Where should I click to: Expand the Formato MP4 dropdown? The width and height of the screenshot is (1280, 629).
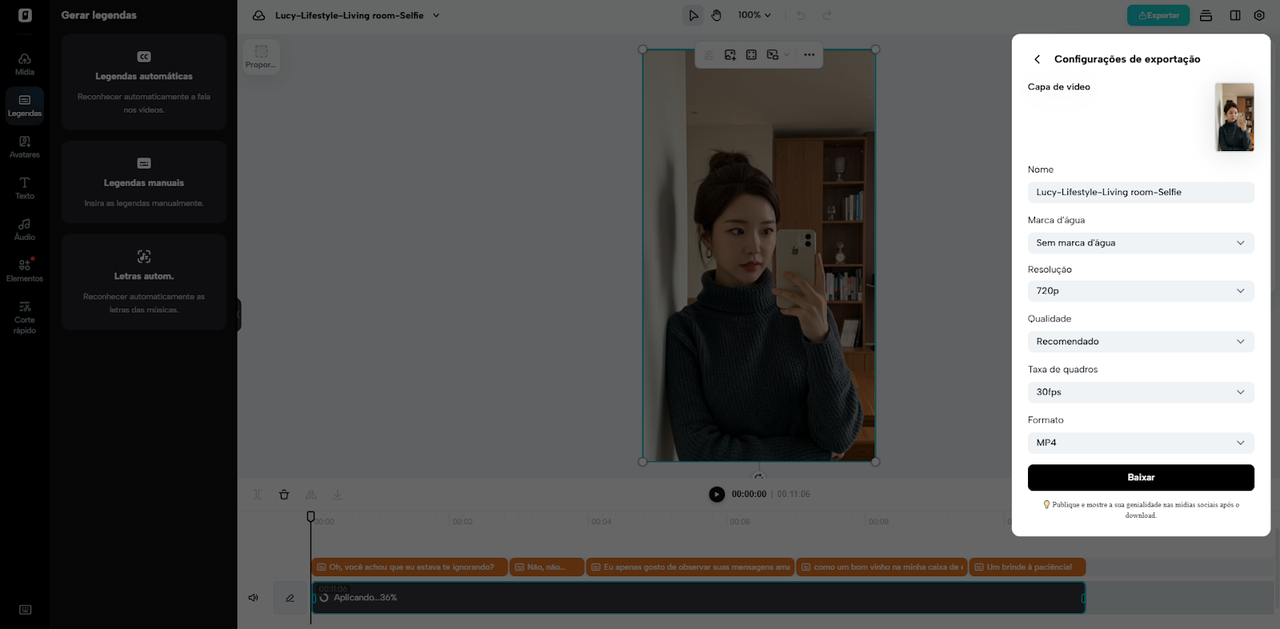tap(1140, 443)
